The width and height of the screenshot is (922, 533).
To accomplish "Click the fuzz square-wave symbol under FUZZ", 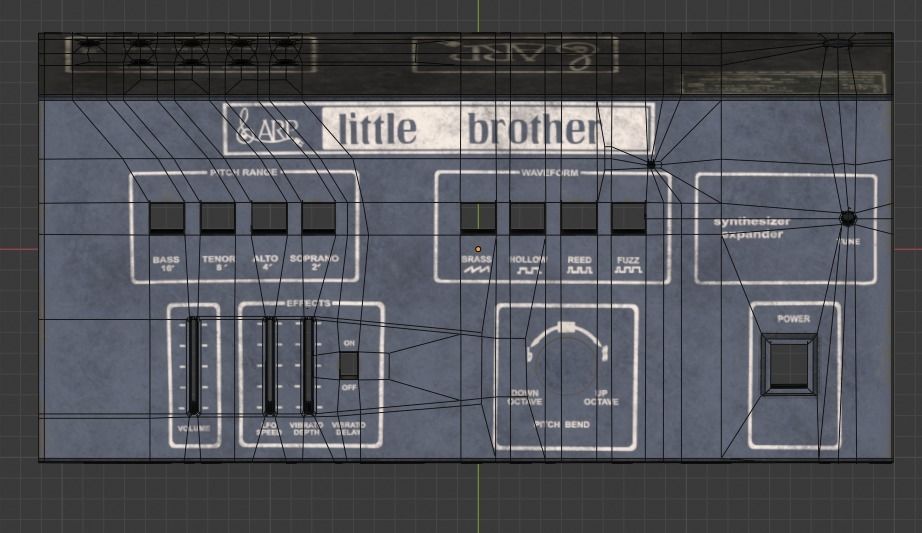I will pyautogui.click(x=629, y=270).
